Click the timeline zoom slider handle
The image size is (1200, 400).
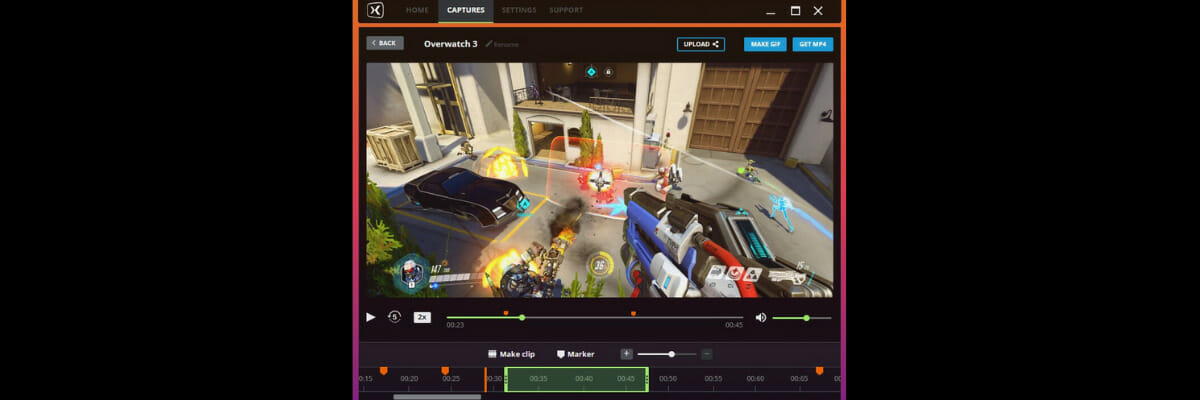point(671,353)
